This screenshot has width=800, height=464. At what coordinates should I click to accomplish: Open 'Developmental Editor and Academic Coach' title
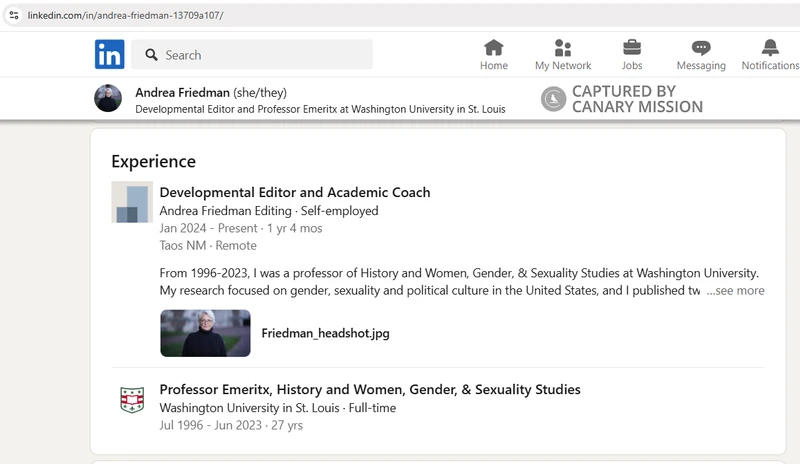pyautogui.click(x=295, y=192)
